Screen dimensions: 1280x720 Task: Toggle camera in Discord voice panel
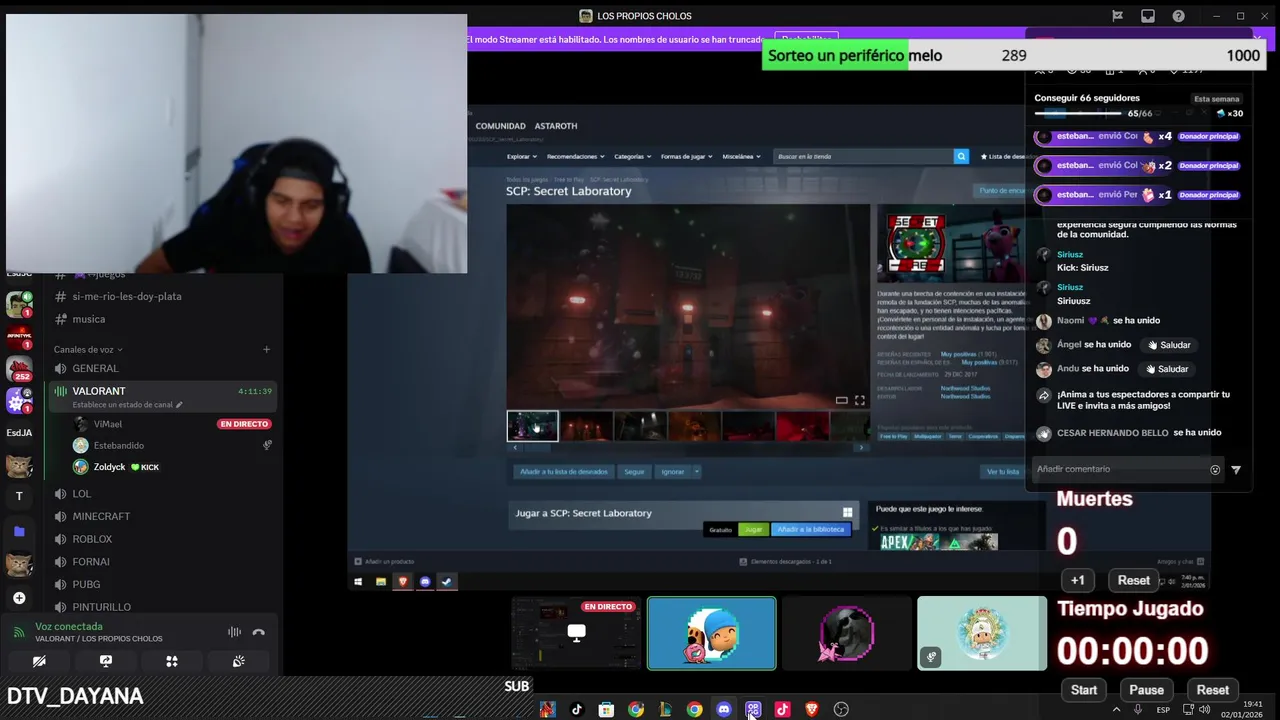point(39,661)
